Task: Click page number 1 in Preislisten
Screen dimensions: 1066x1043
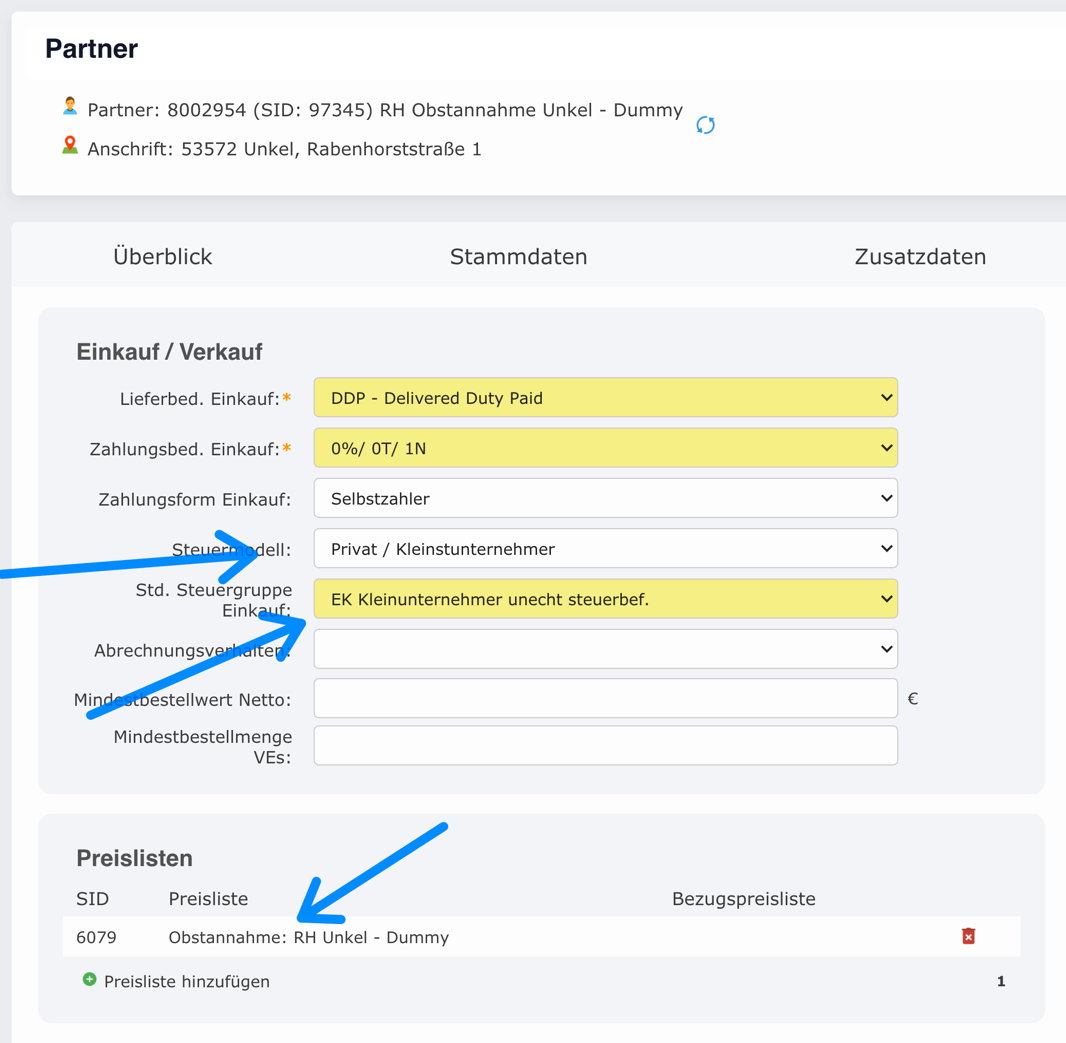Action: tap(1000, 982)
